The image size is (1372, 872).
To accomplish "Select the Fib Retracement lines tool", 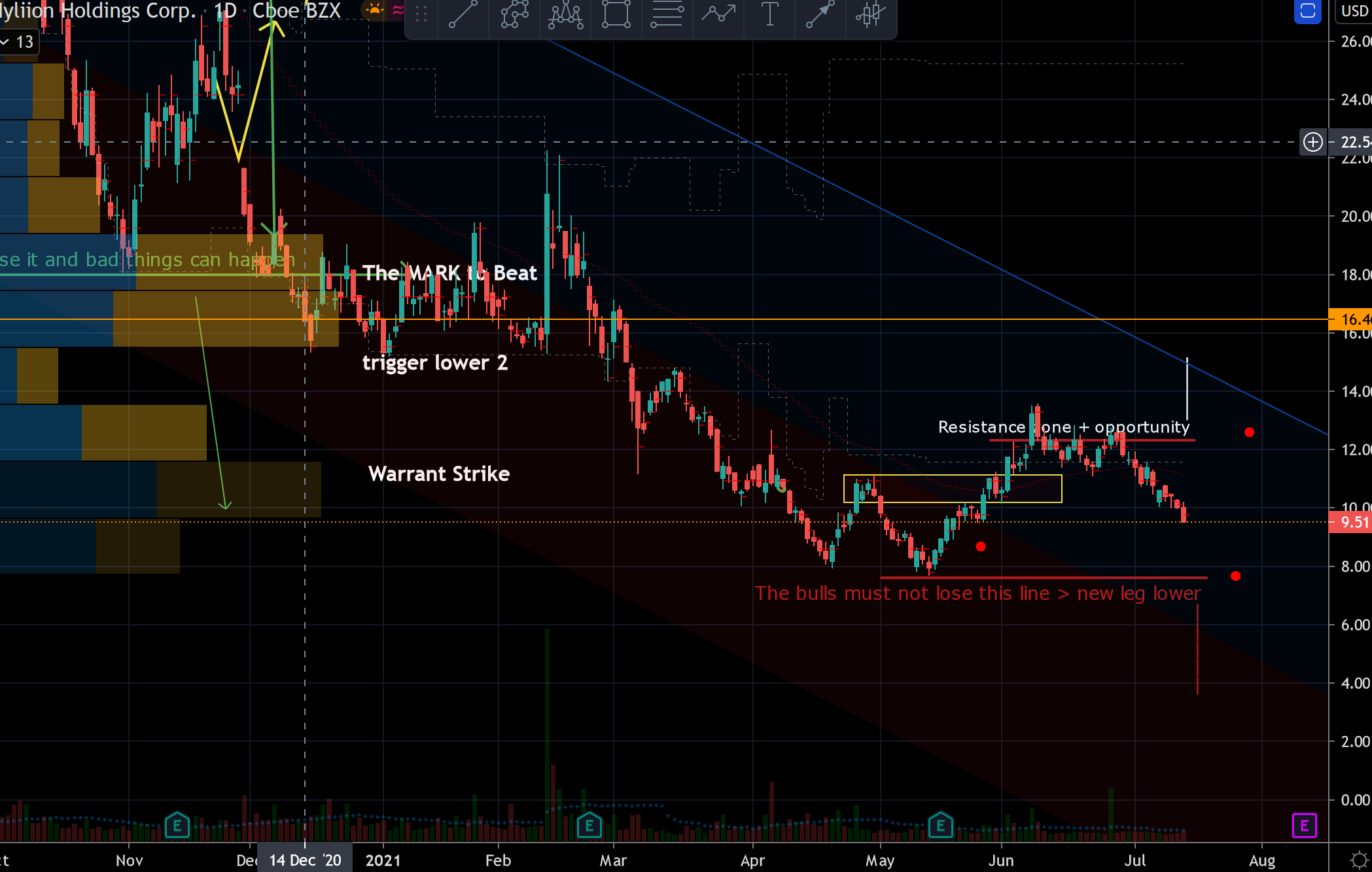I will 667,14.
